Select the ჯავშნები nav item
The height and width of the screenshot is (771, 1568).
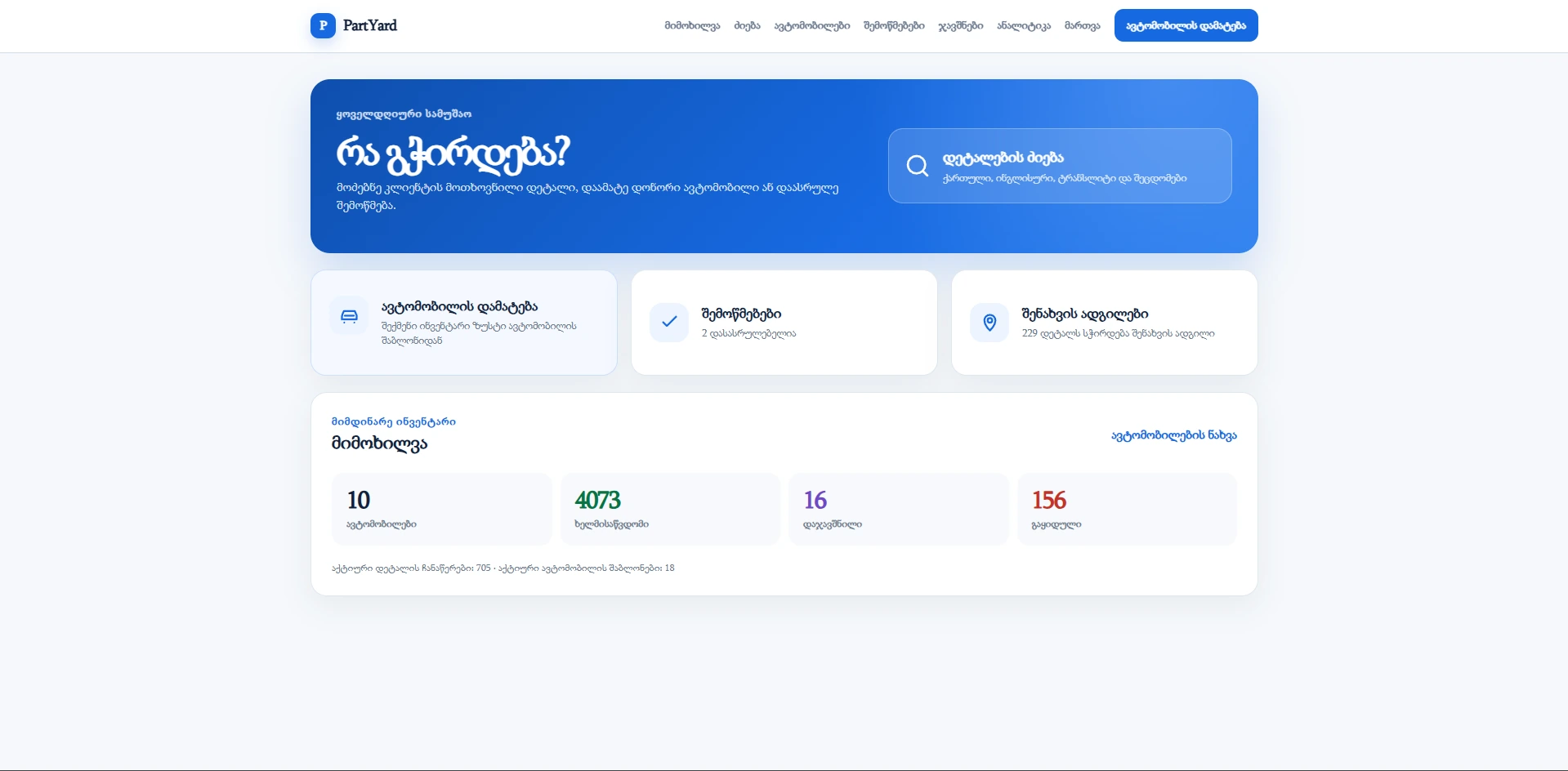click(961, 25)
